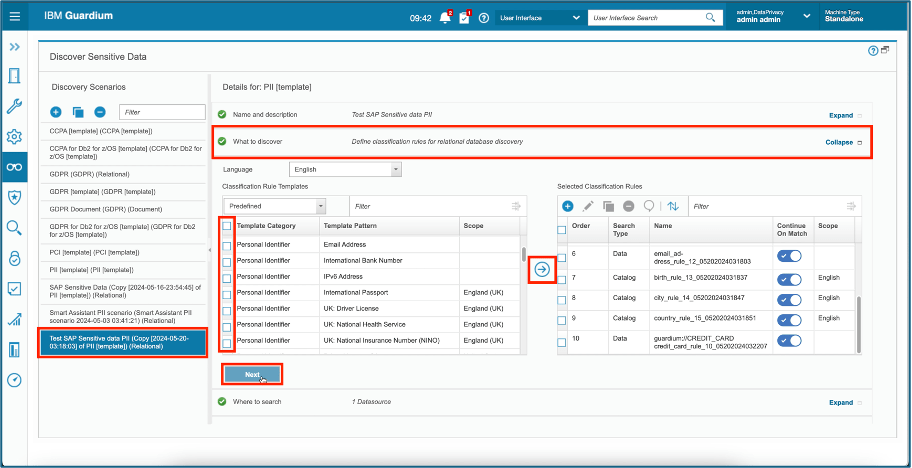The width and height of the screenshot is (912, 468).
Task: Open the notifications bell
Action: (446, 17)
